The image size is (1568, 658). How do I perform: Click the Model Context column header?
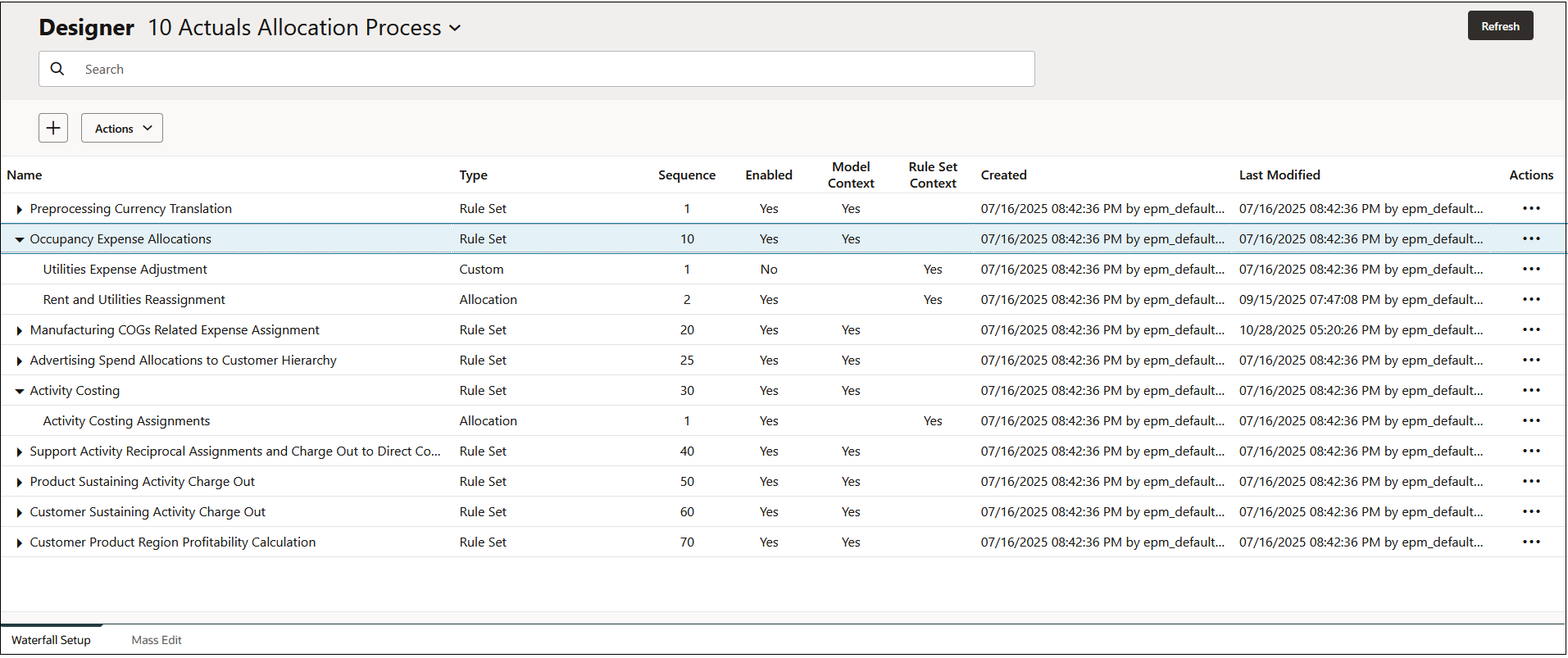click(851, 175)
